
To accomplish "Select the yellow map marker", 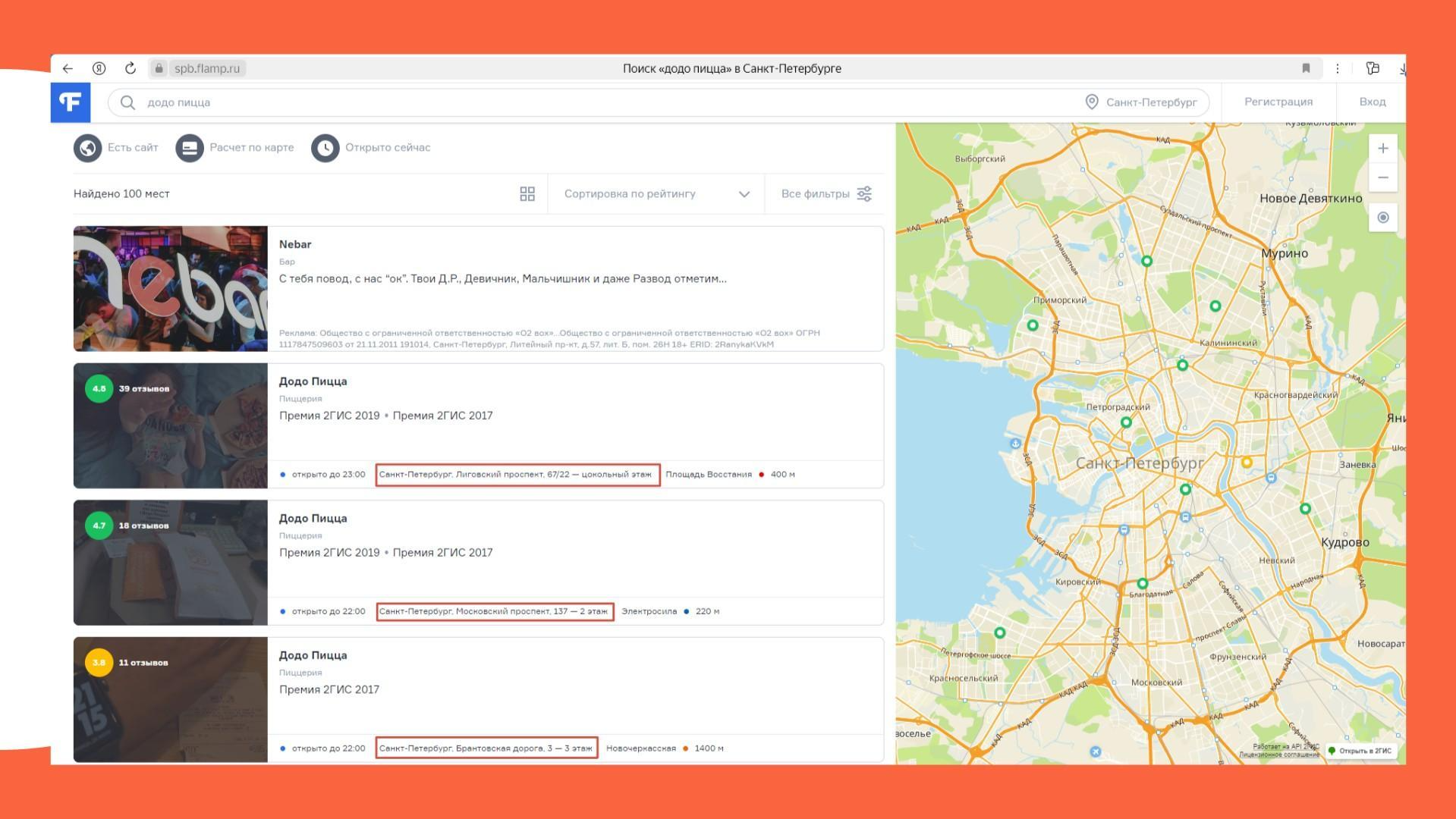I will (x=1247, y=462).
